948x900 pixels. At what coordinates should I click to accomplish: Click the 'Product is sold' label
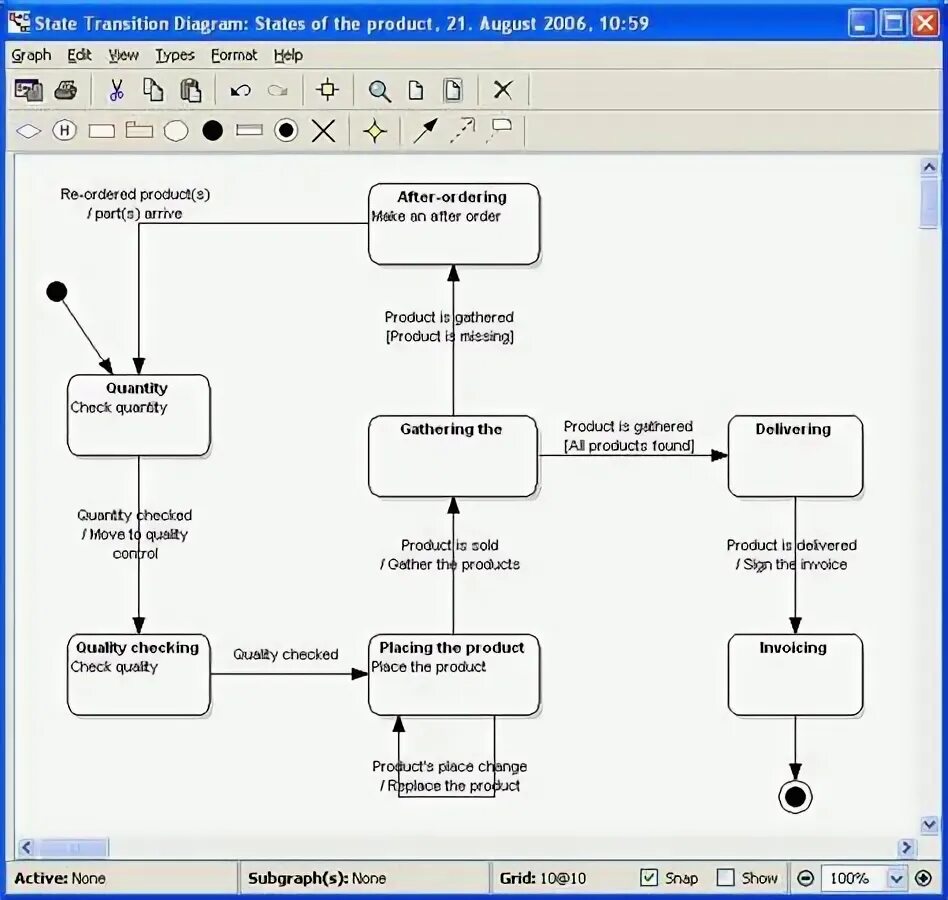450,545
